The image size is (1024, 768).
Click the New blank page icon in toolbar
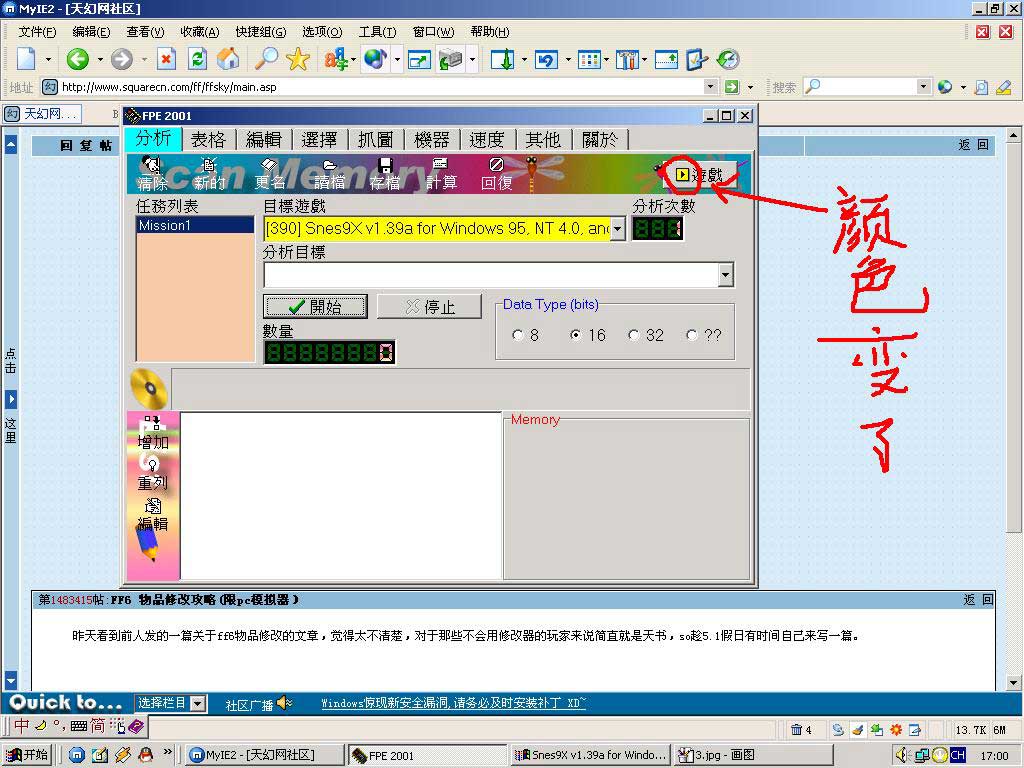[26, 59]
